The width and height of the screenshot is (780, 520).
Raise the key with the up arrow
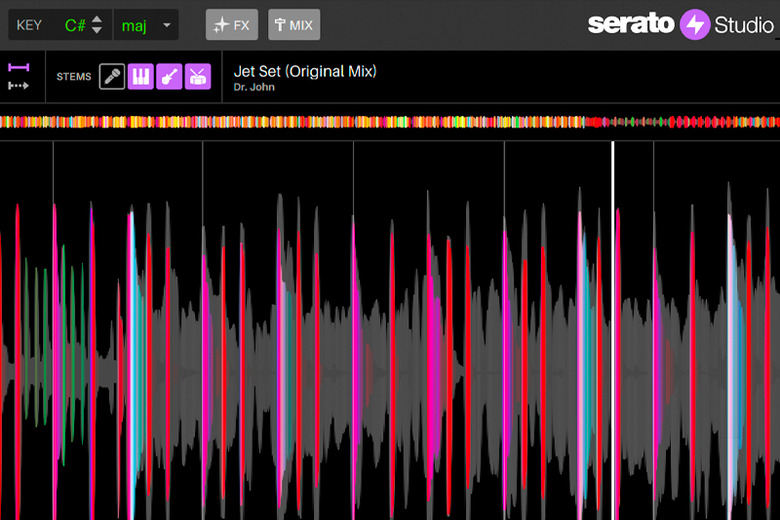(97, 19)
